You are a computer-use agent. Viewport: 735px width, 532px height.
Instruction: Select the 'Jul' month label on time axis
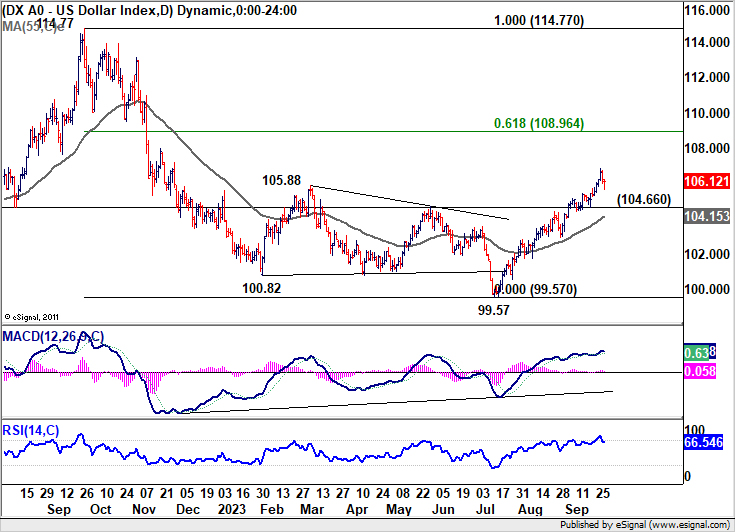(485, 509)
